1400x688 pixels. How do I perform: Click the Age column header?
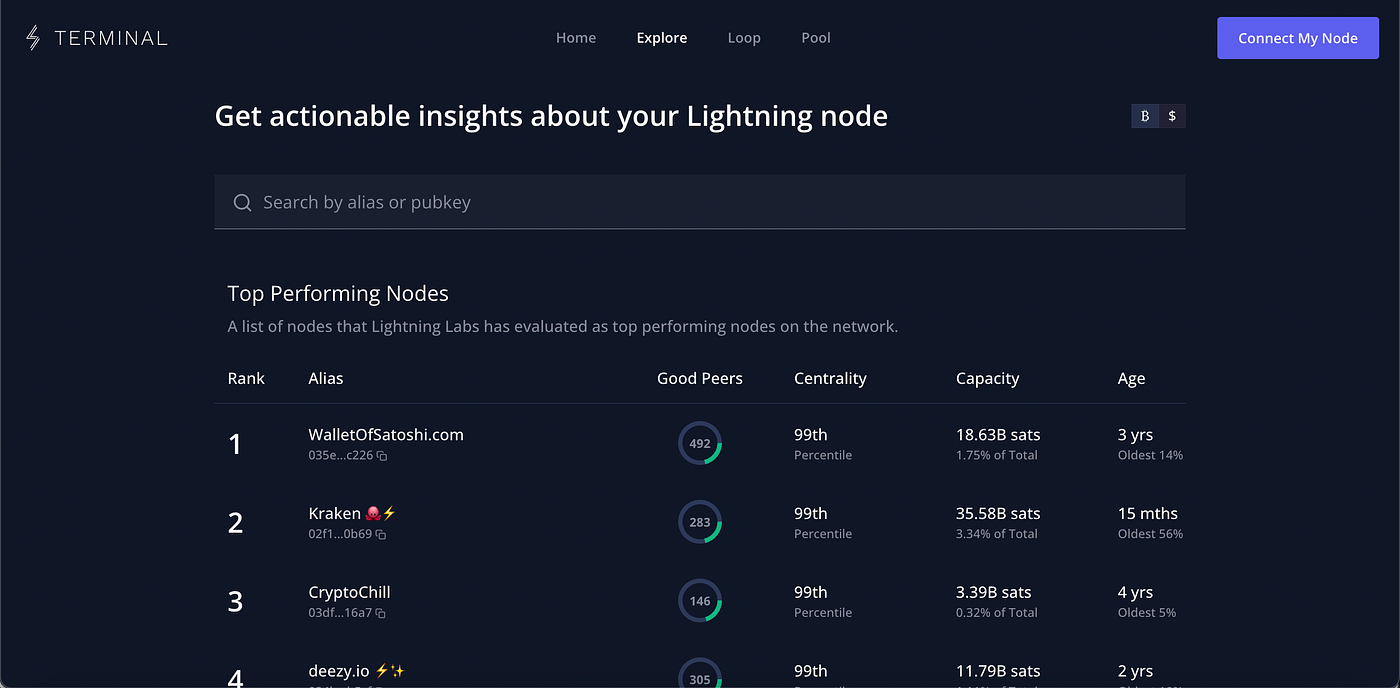(x=1131, y=378)
